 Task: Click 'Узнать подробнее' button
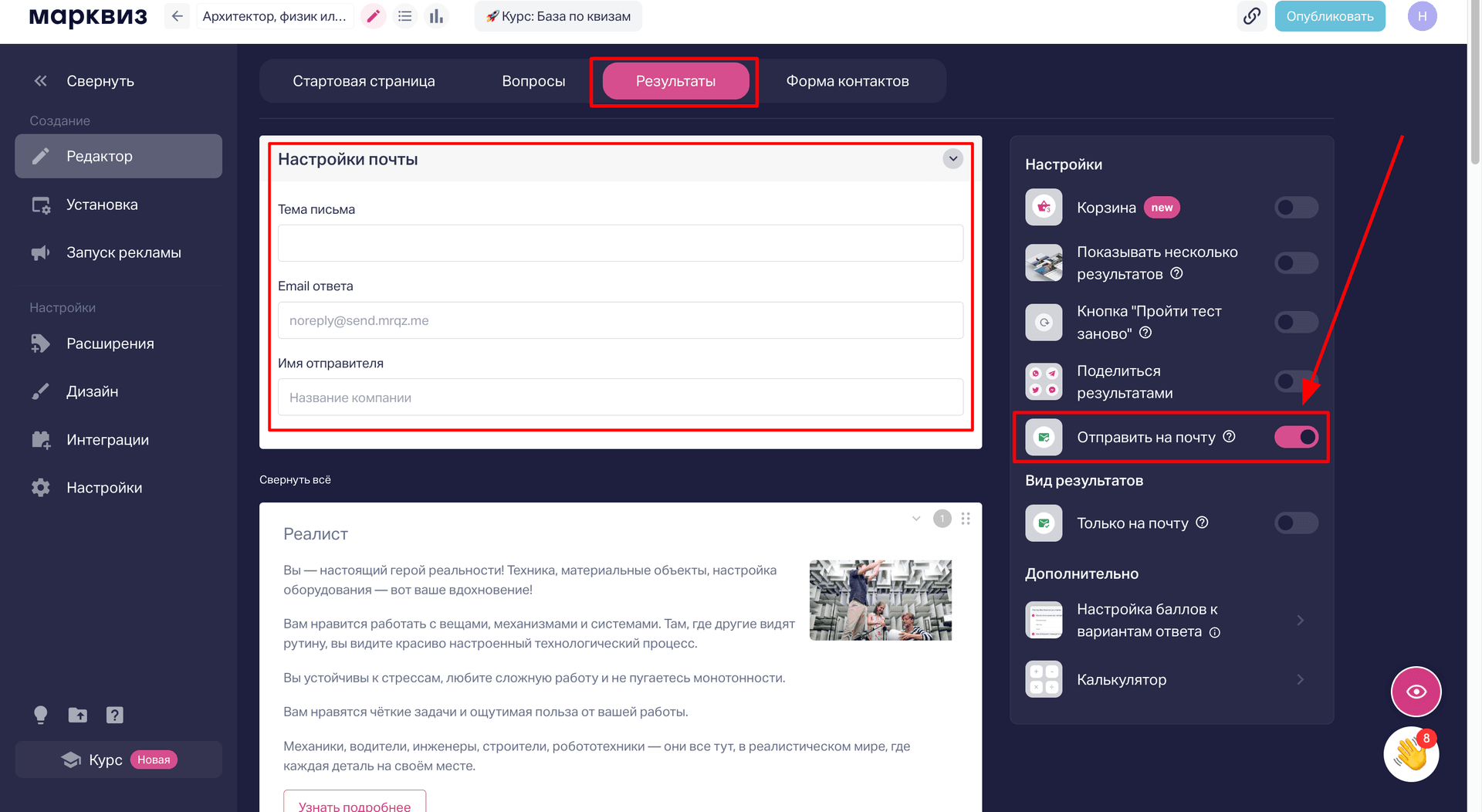click(x=354, y=803)
